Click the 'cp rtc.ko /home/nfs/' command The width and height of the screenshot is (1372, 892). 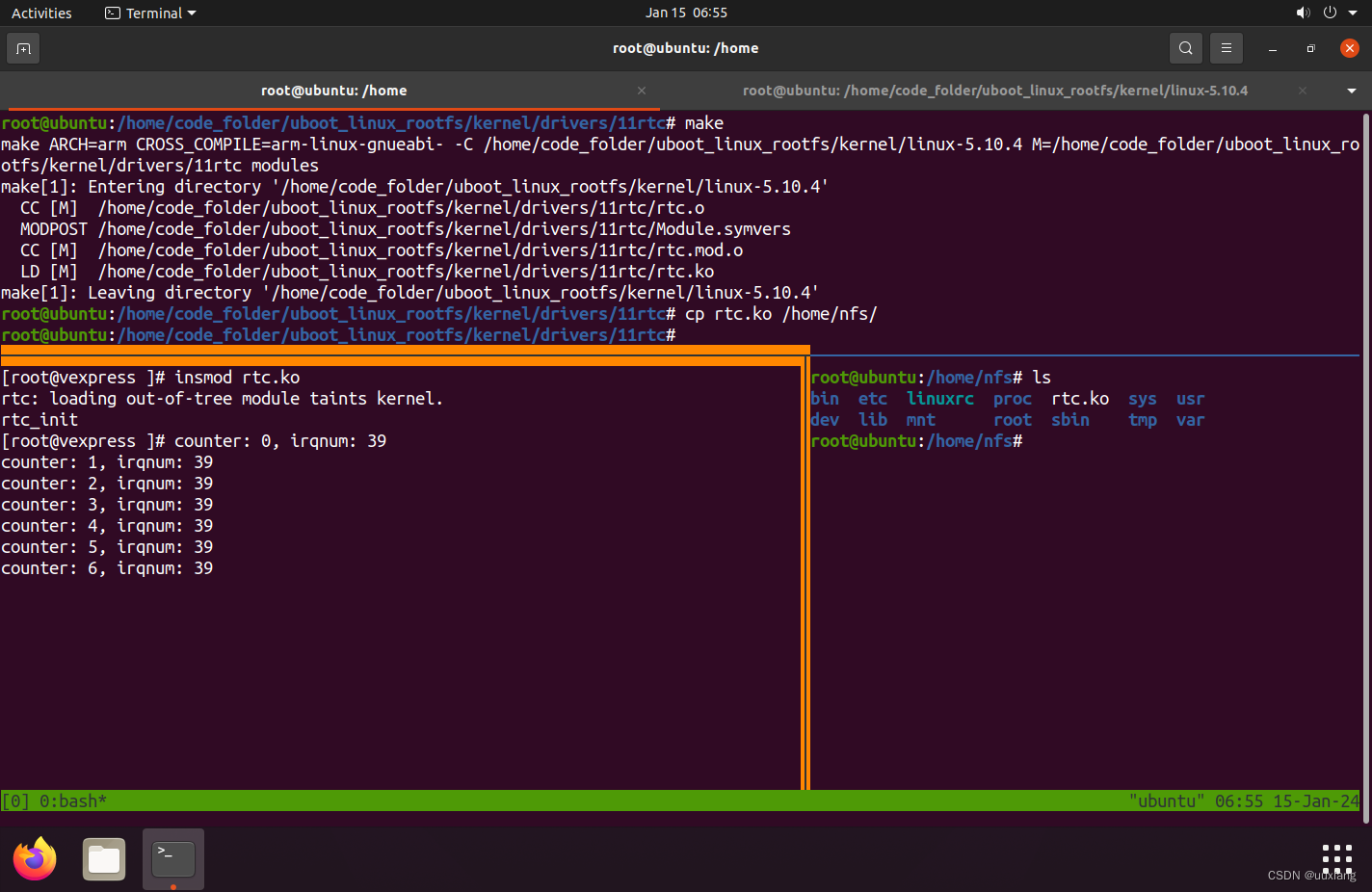tap(781, 314)
